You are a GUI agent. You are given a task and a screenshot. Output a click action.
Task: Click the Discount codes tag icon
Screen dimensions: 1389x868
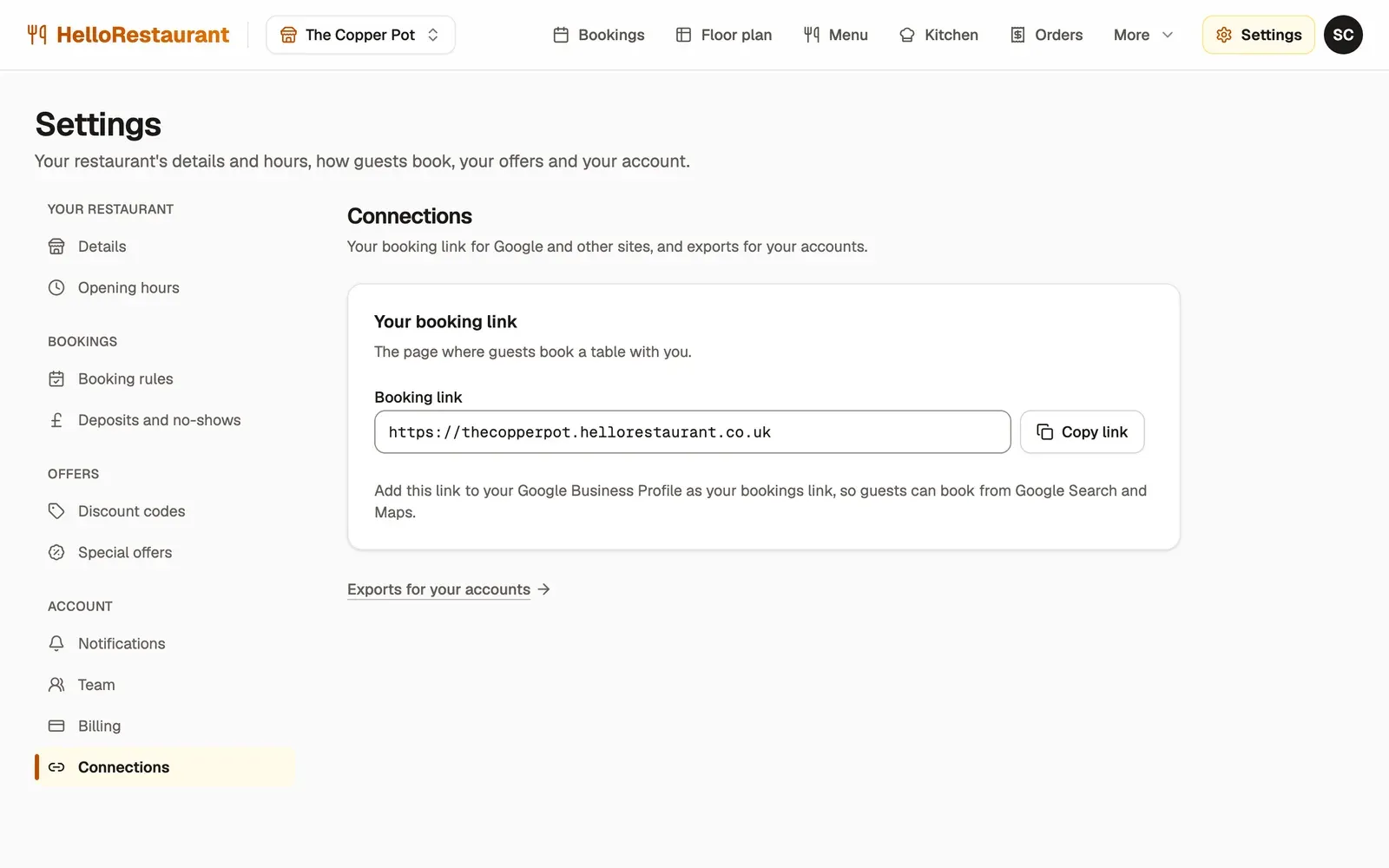tap(56, 511)
